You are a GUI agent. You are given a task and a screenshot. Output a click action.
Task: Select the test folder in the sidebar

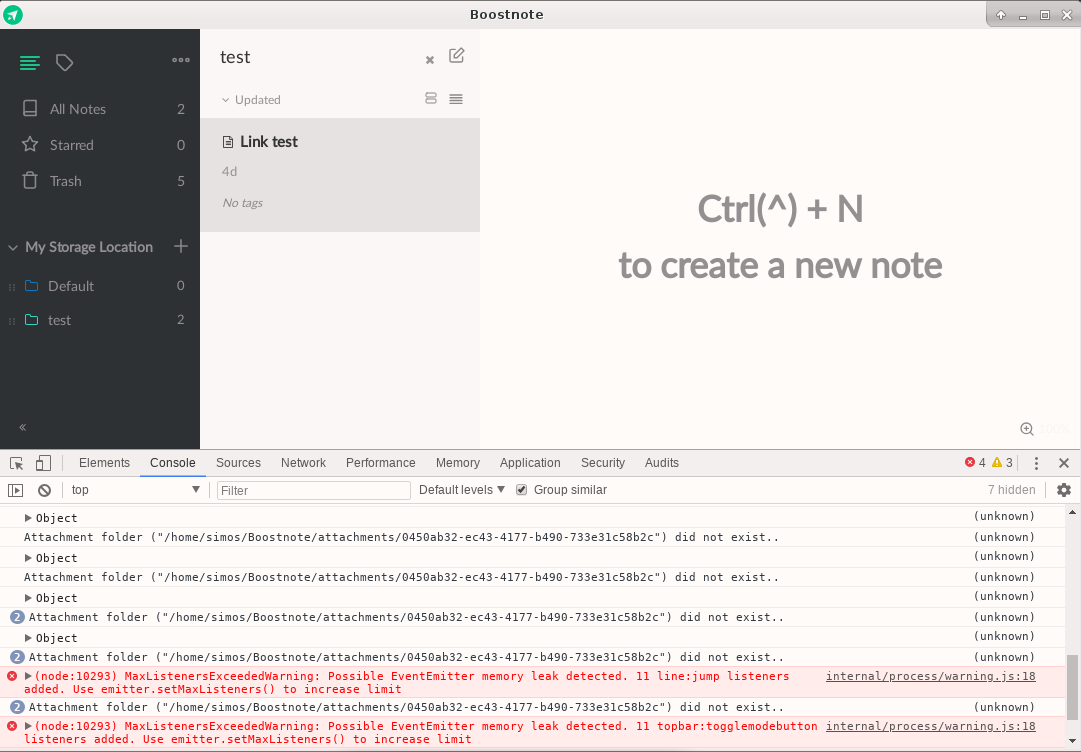pos(100,320)
